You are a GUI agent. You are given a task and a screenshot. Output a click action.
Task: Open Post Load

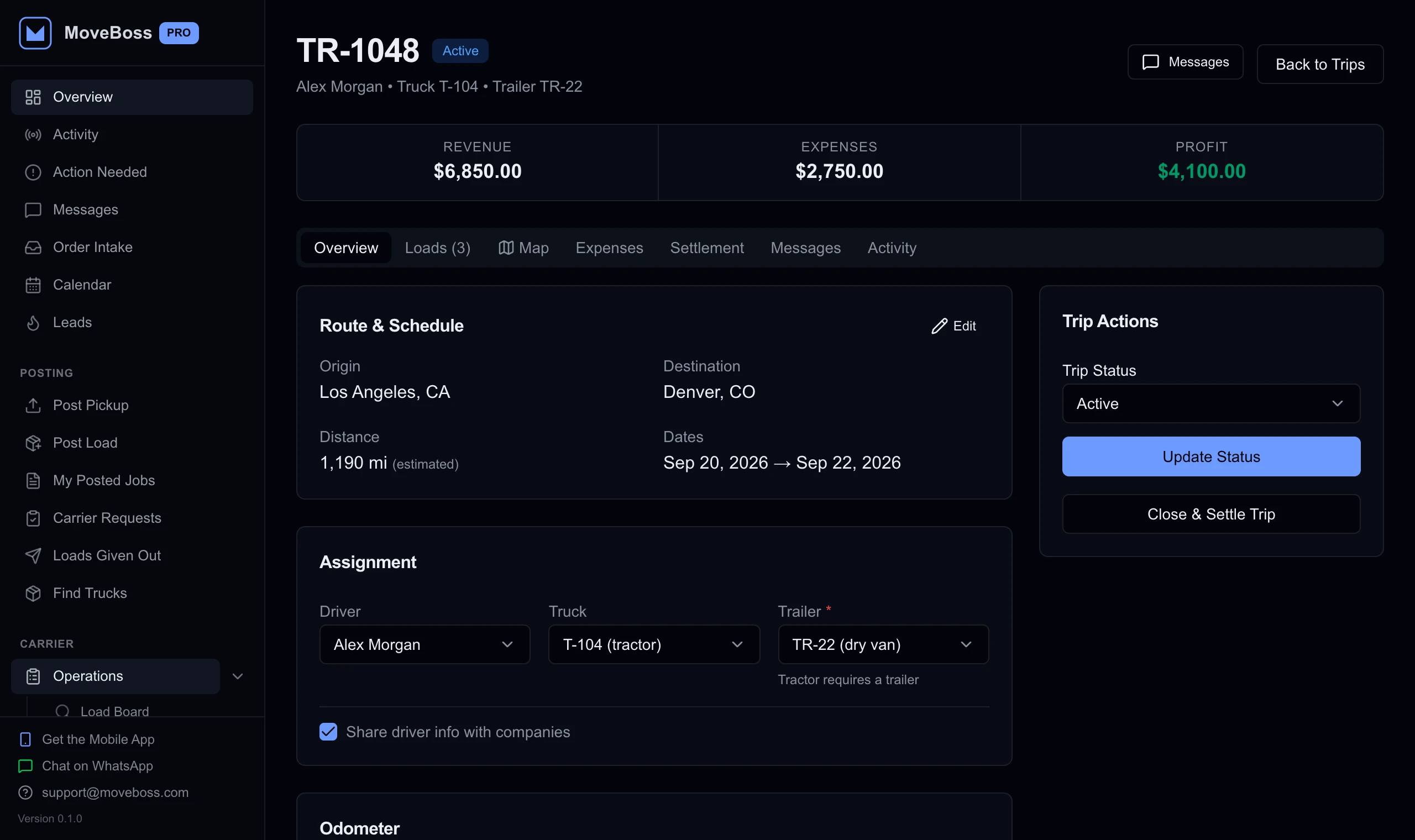(x=132, y=443)
